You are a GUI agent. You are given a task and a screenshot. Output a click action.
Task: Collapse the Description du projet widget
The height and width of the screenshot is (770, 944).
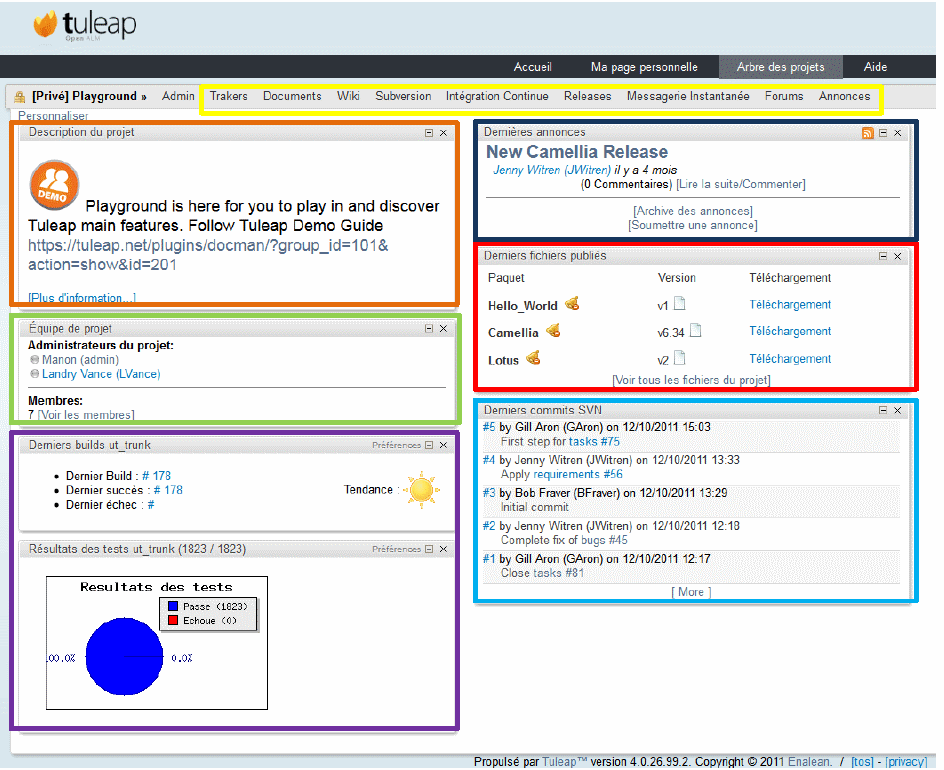click(429, 133)
